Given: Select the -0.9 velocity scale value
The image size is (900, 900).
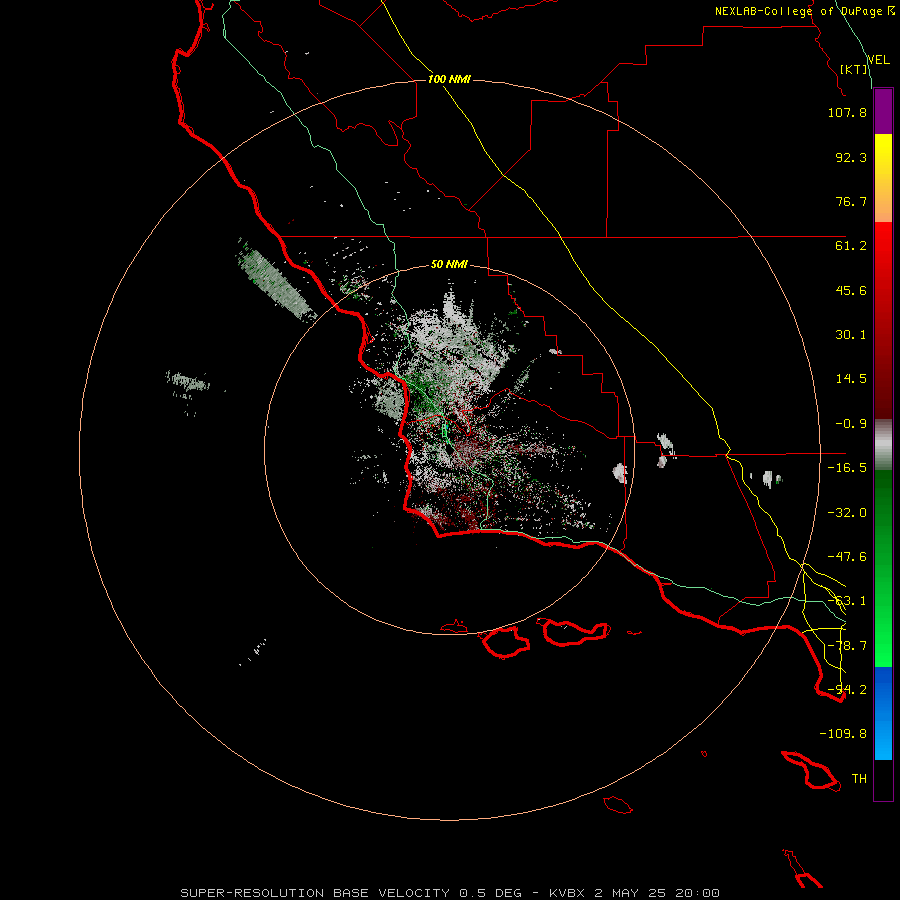Looking at the screenshot, I should pos(851,424).
